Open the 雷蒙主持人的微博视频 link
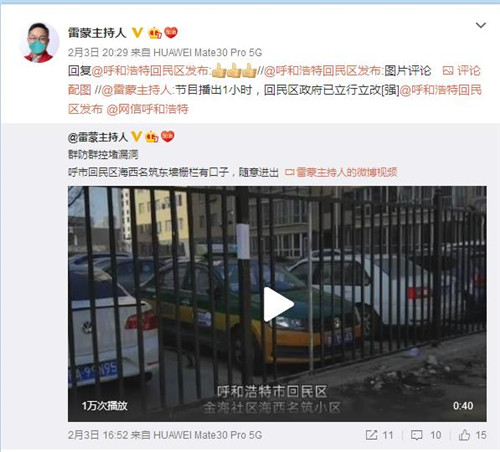500x452 pixels. click(341, 172)
